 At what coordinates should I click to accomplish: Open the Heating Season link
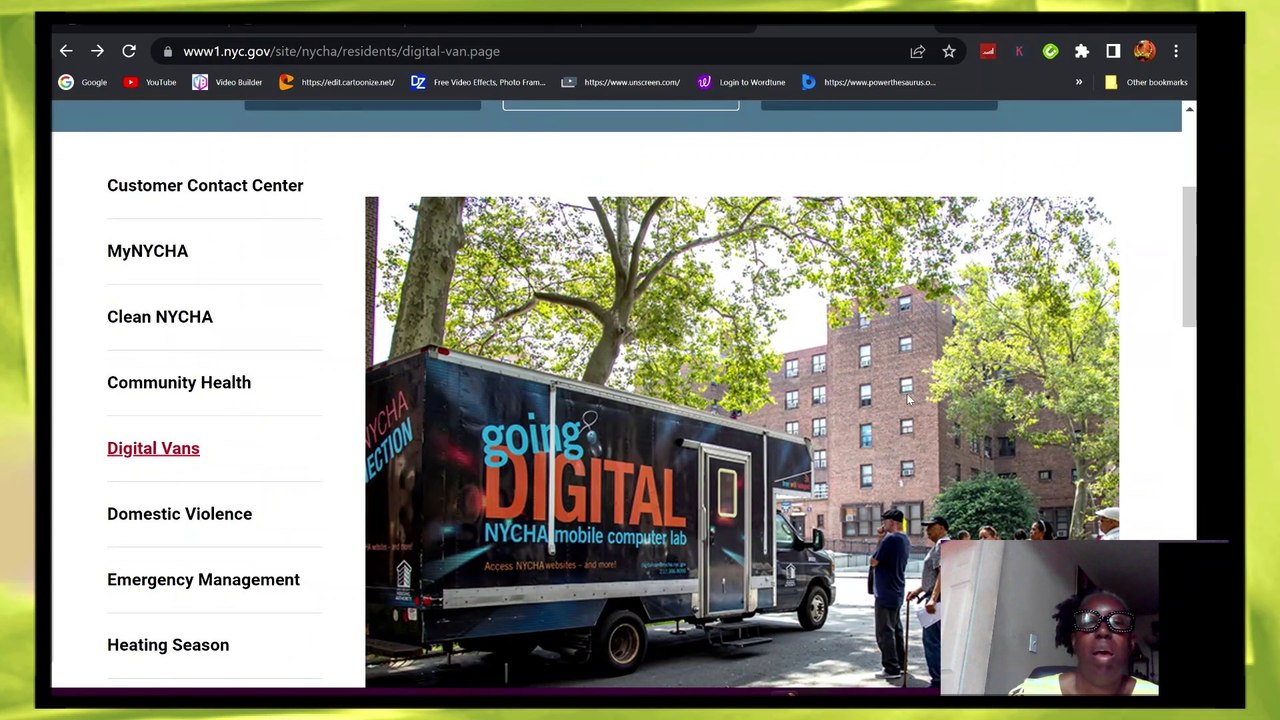click(168, 645)
